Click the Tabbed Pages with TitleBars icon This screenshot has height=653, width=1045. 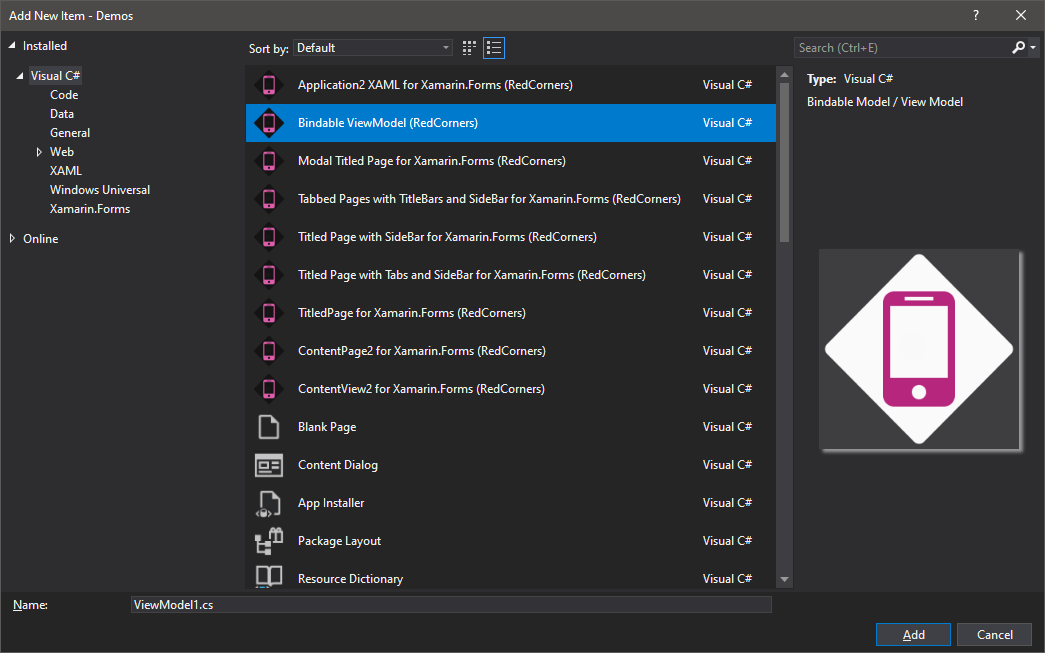pos(269,199)
